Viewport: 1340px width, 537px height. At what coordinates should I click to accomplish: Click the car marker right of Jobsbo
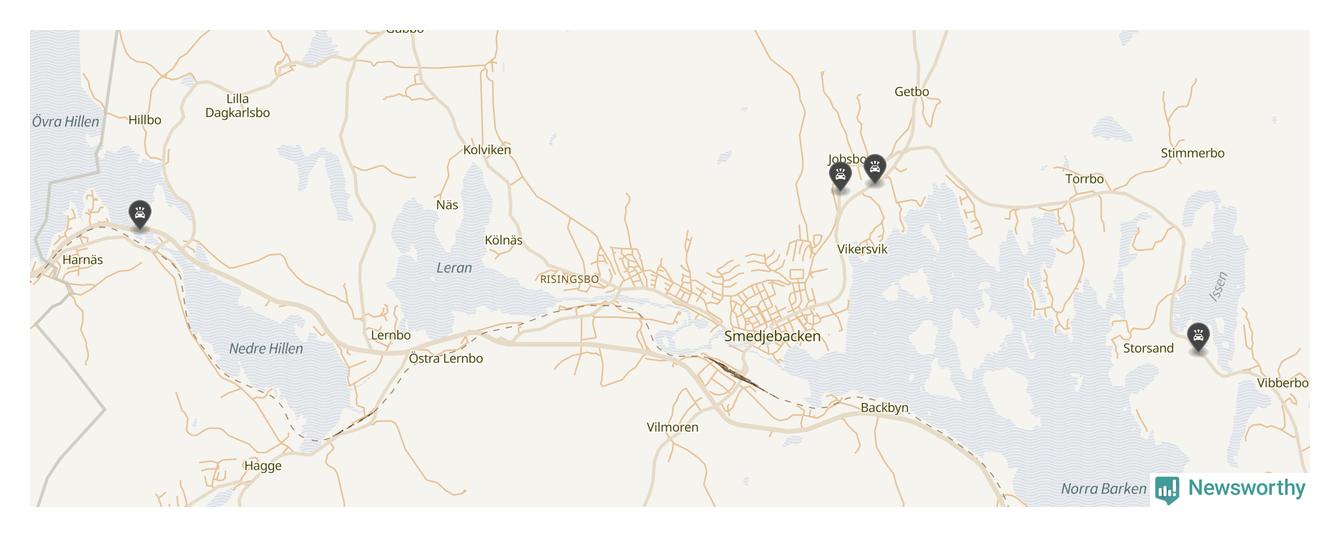(875, 169)
